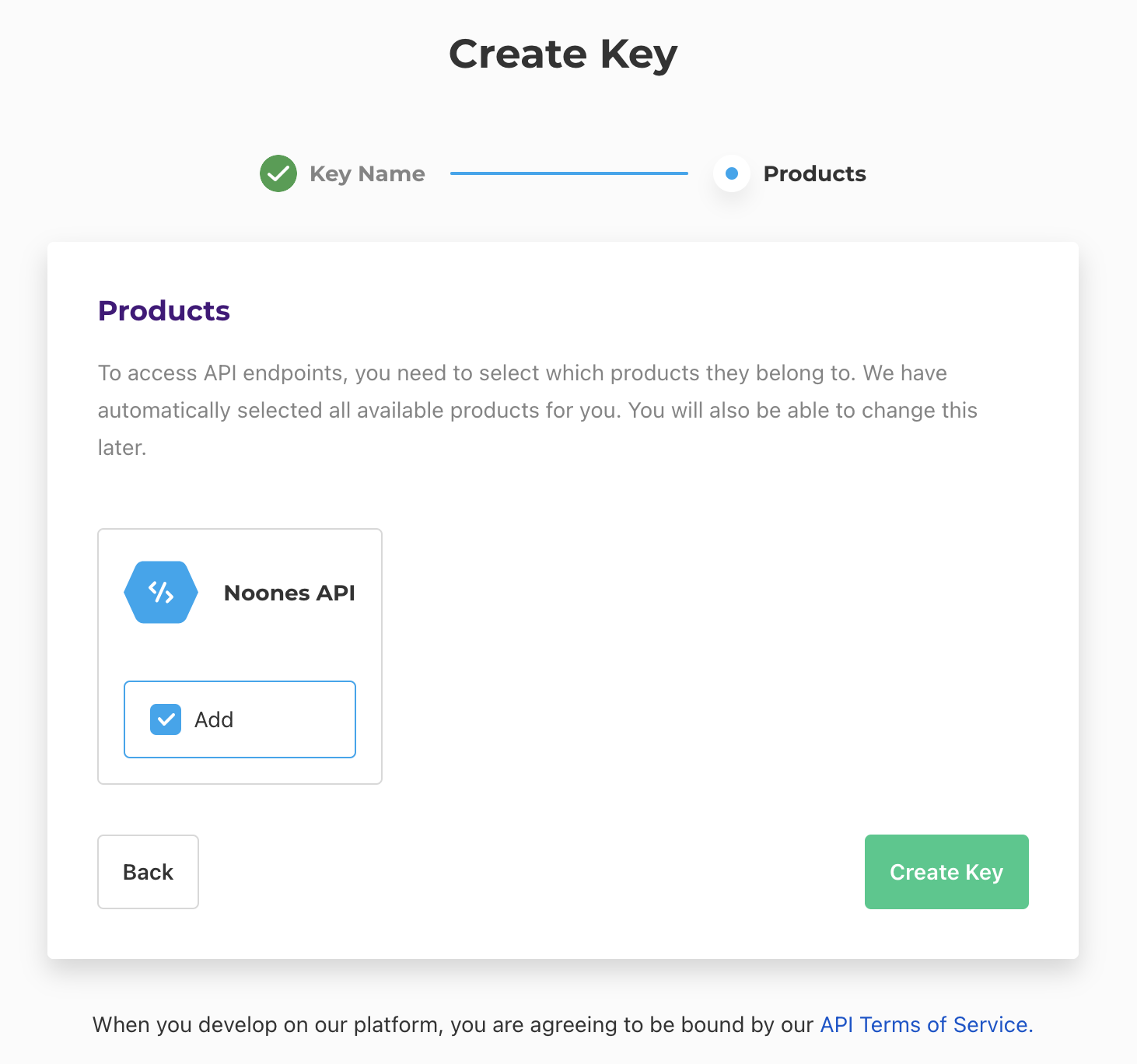The image size is (1137, 1064).
Task: Click the green Create Key button
Action: coord(946,872)
